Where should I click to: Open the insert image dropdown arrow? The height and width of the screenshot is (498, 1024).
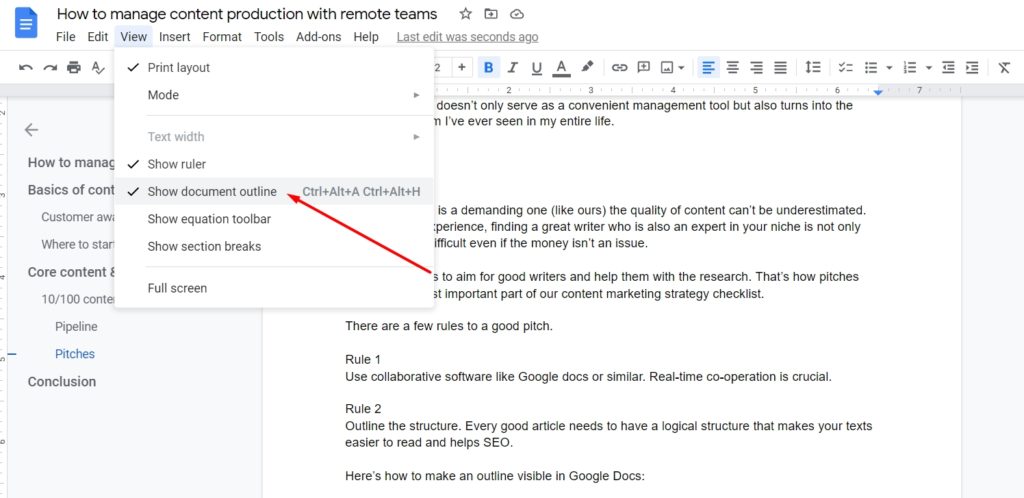tap(681, 68)
